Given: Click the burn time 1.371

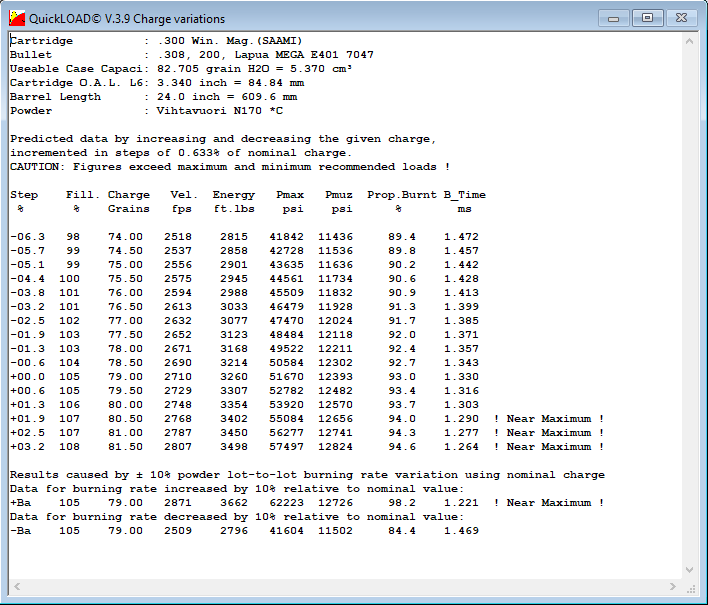Looking at the screenshot, I should [x=461, y=335].
